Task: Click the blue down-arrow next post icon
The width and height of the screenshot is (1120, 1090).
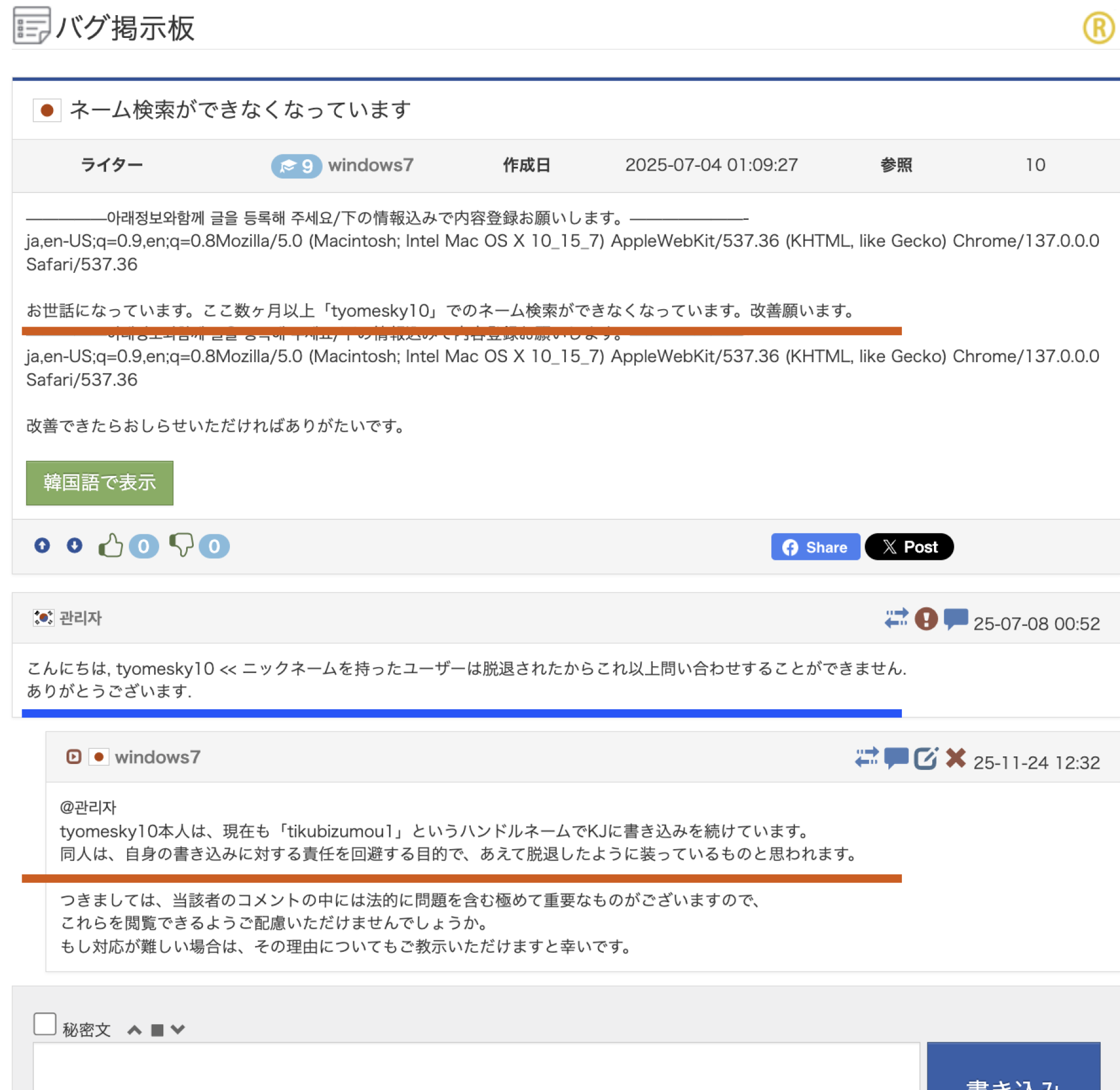Action: [x=74, y=546]
